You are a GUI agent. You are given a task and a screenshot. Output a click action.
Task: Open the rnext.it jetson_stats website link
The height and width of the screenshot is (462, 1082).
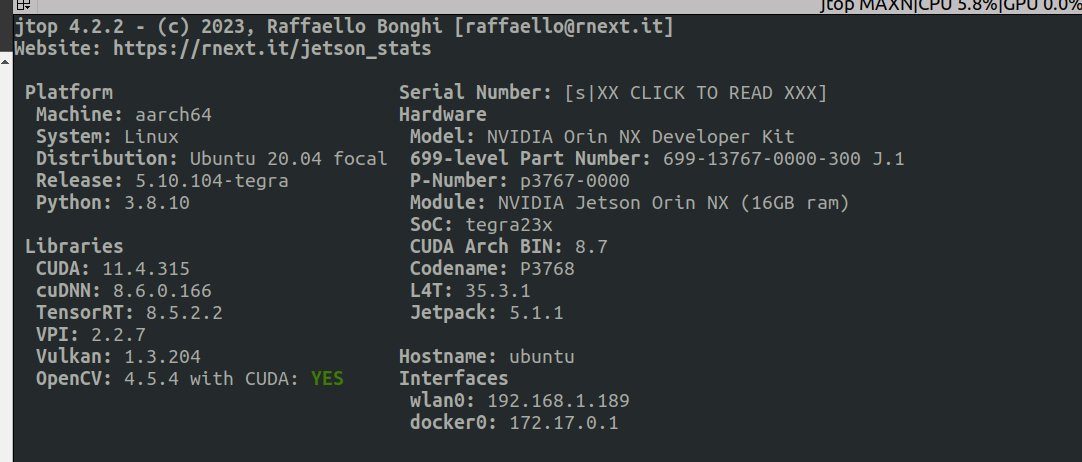pyautogui.click(x=273, y=49)
